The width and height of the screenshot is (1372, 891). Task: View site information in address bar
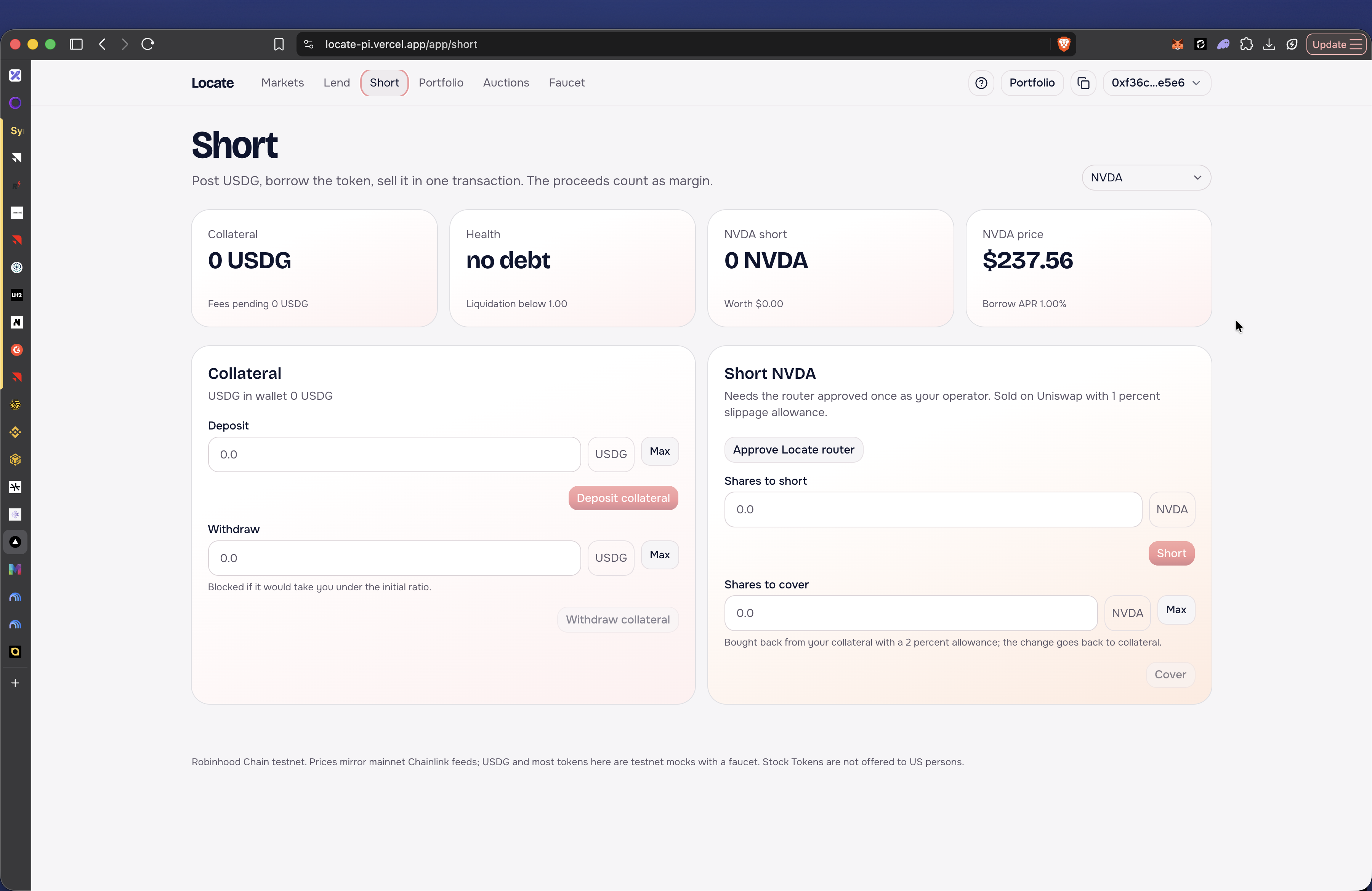pyautogui.click(x=309, y=44)
